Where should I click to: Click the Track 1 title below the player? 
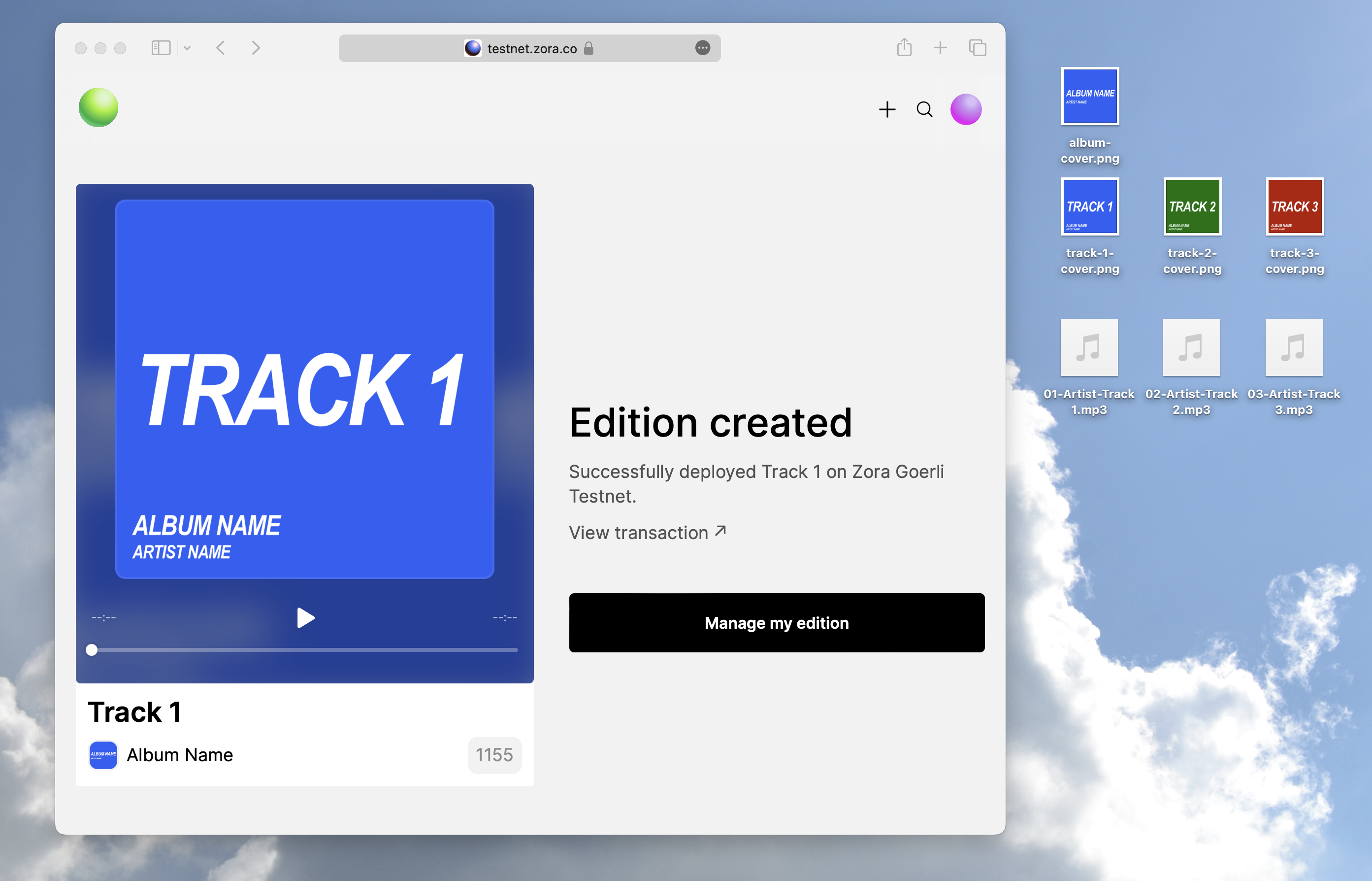pos(135,712)
